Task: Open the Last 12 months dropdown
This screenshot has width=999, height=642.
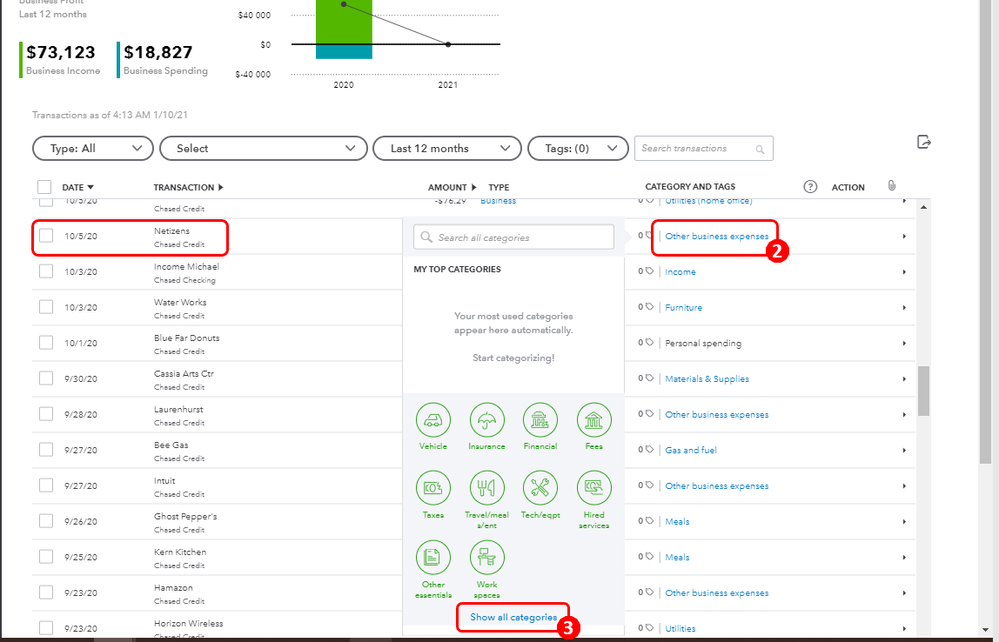Action: [447, 148]
